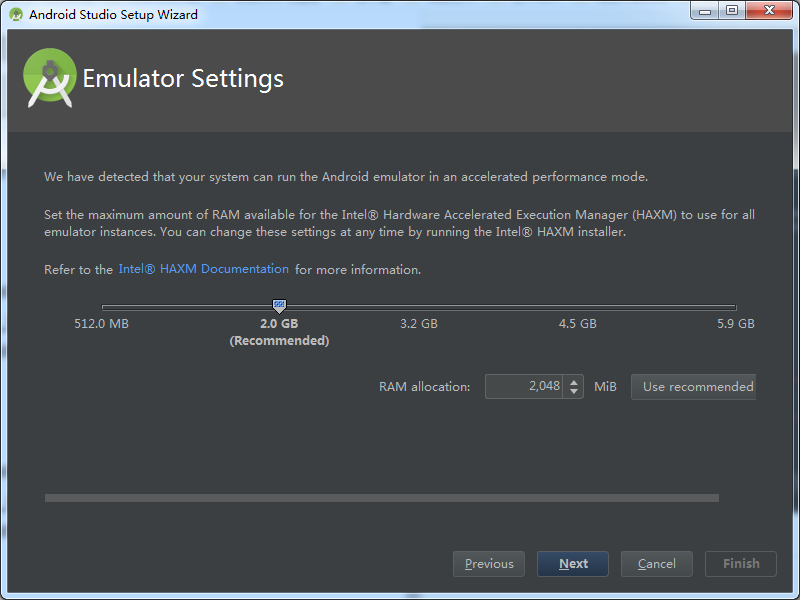
Task: Click the MiB unit label
Action: pos(605,387)
